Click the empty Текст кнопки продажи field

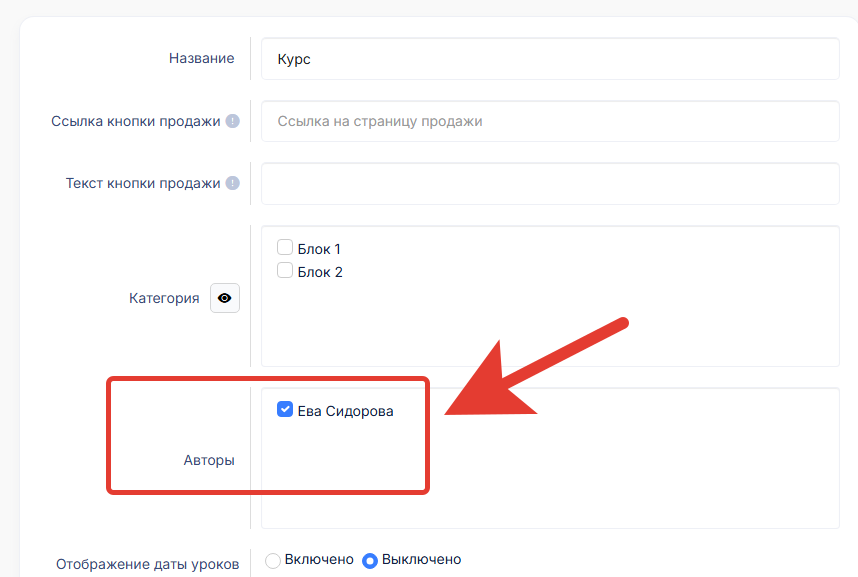pyautogui.click(x=550, y=183)
